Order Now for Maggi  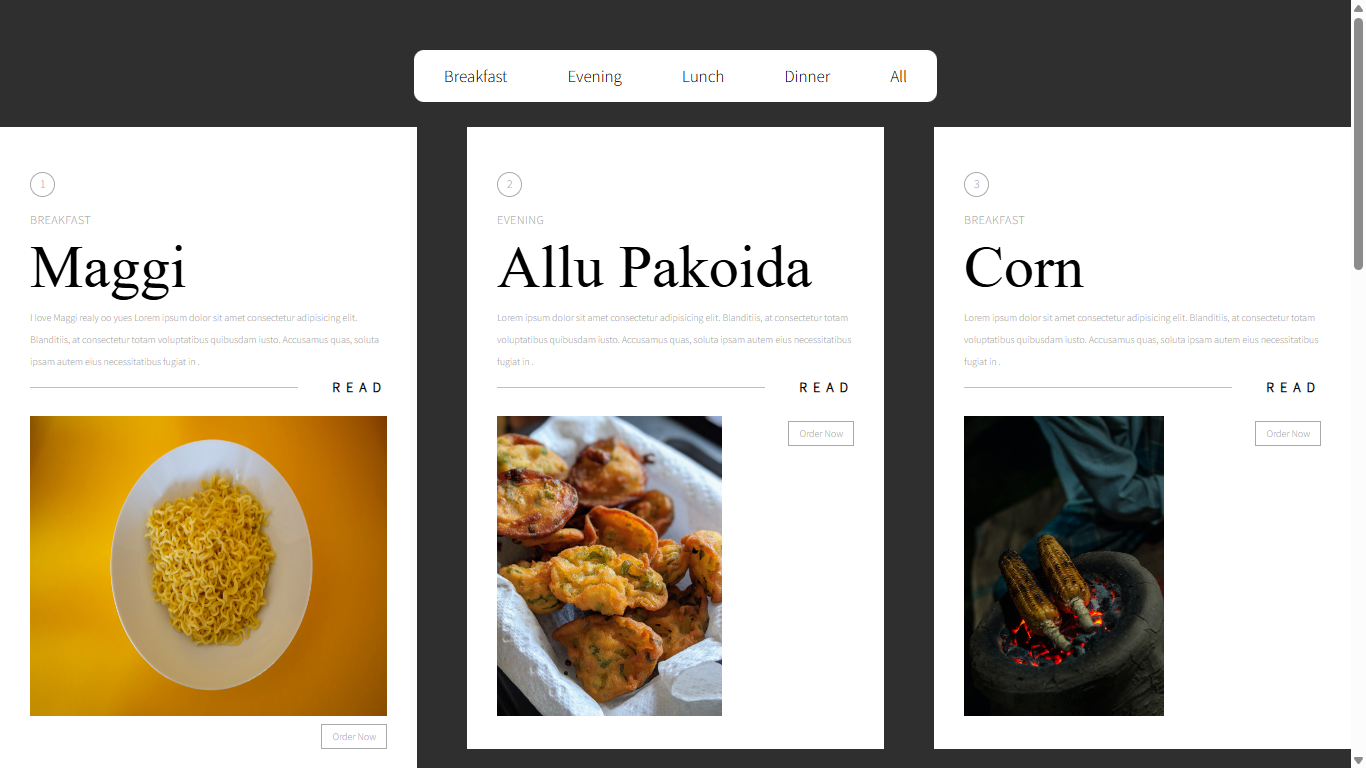[354, 736]
